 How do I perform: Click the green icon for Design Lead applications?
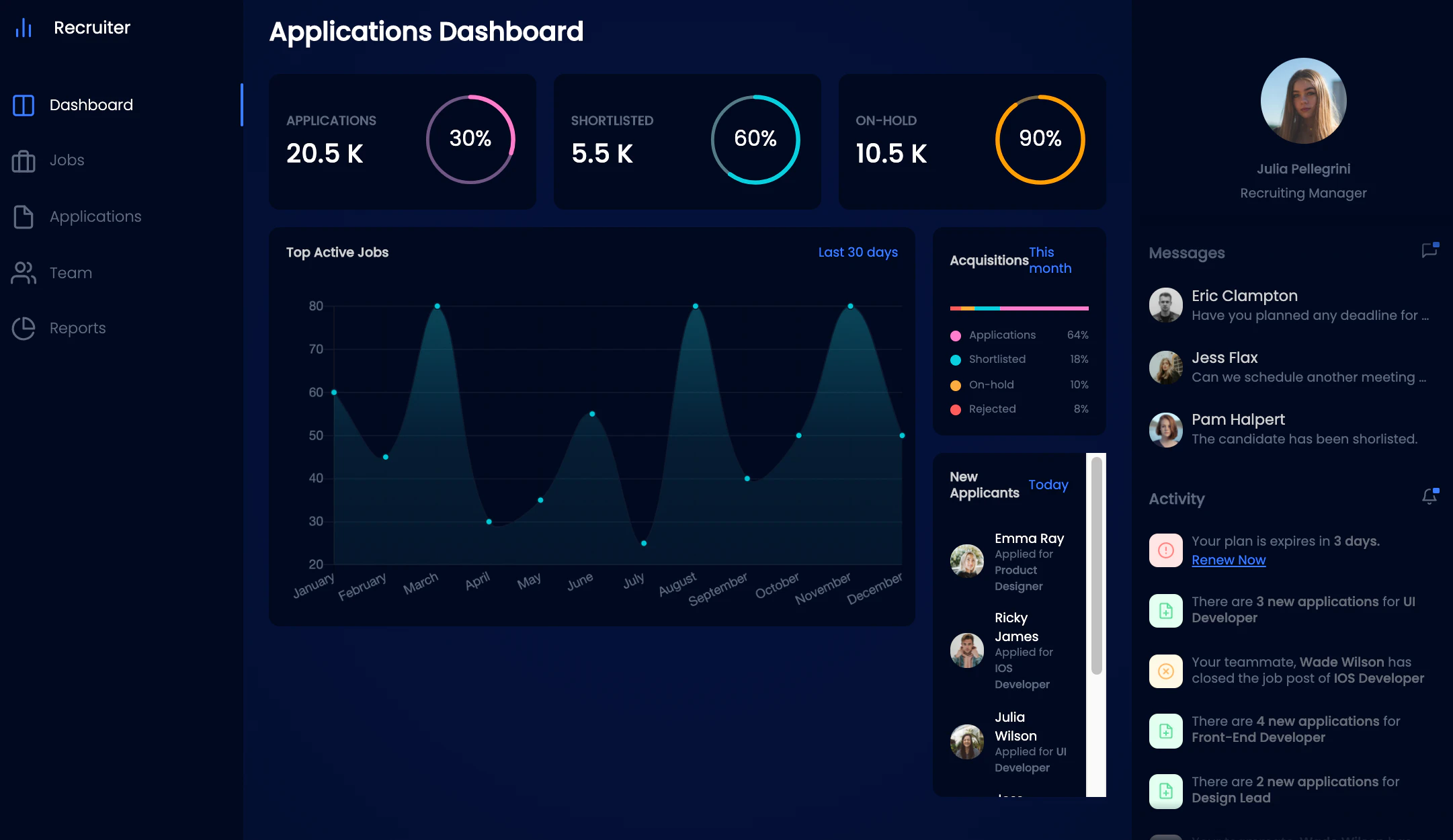click(x=1166, y=792)
